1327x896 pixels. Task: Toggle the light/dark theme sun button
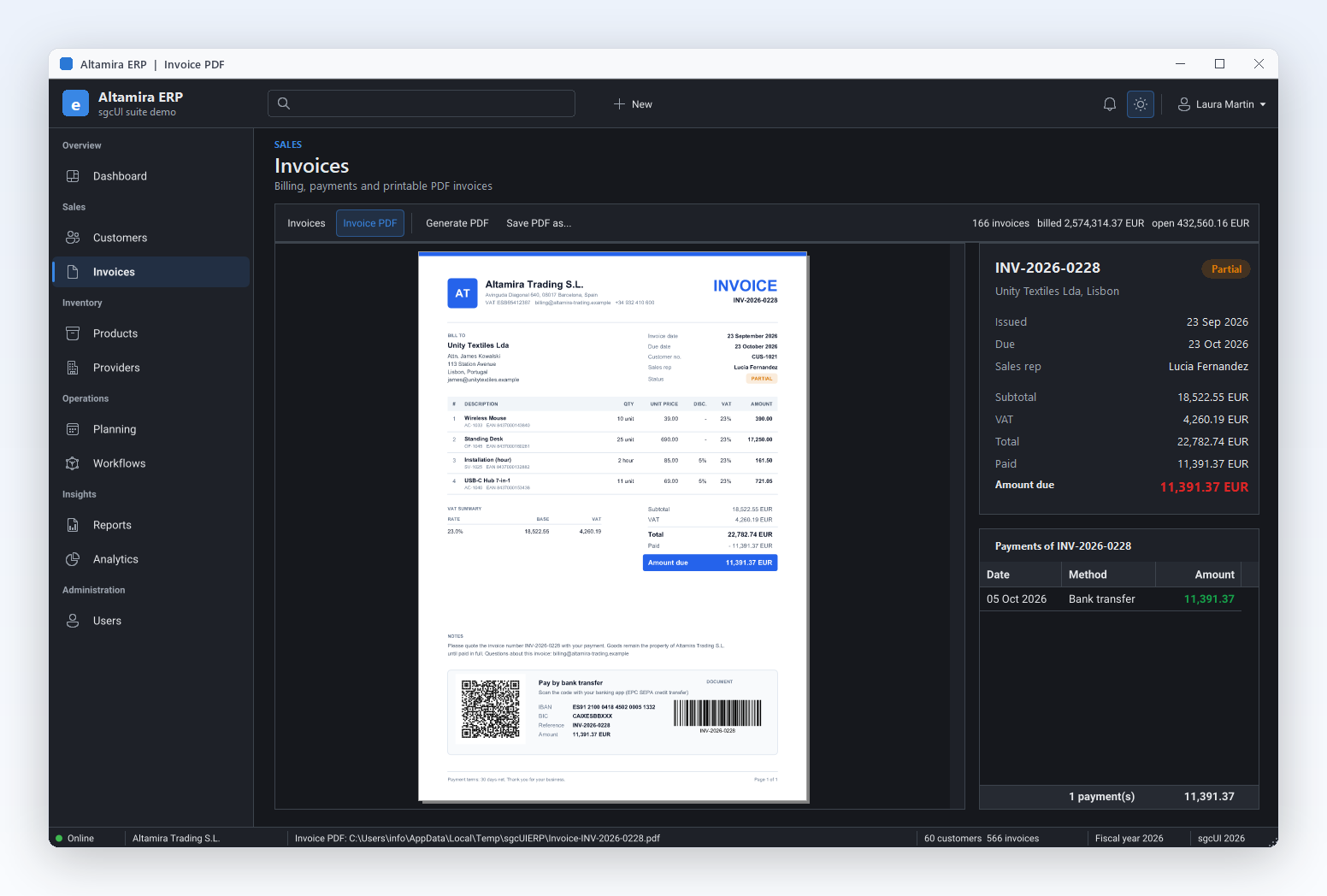1141,104
